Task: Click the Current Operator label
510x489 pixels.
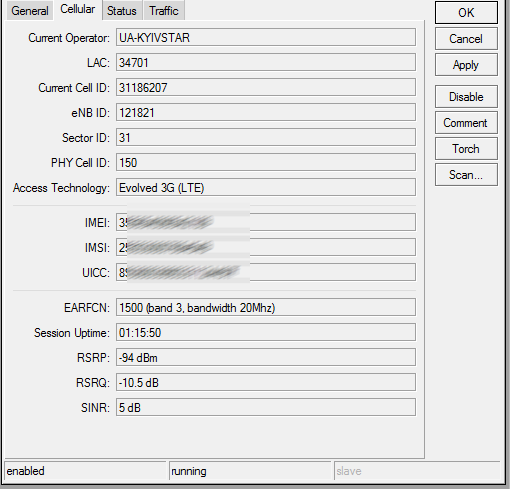Action: pyautogui.click(x=69, y=38)
